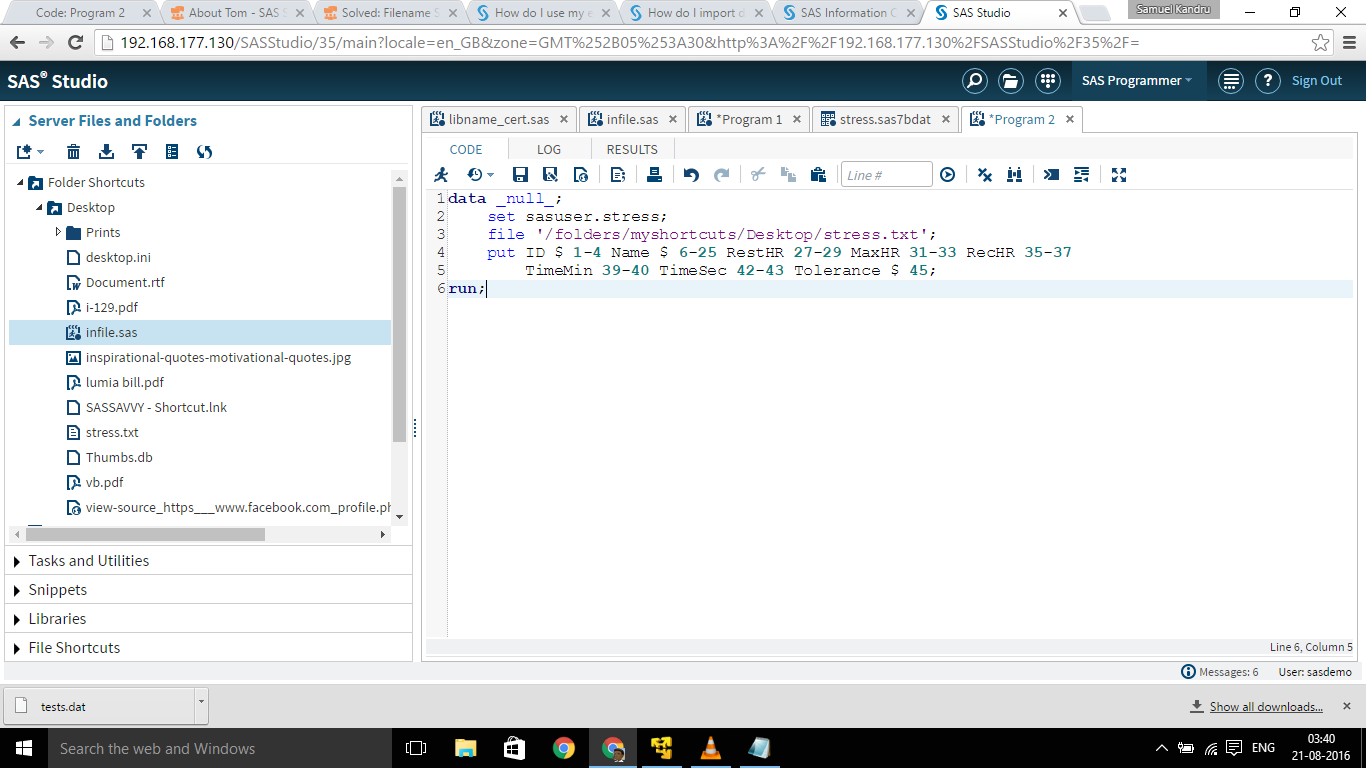Screen dimensions: 1366x768
Task: Maximize the editor view with fullscreen icon
Action: pos(1118,174)
